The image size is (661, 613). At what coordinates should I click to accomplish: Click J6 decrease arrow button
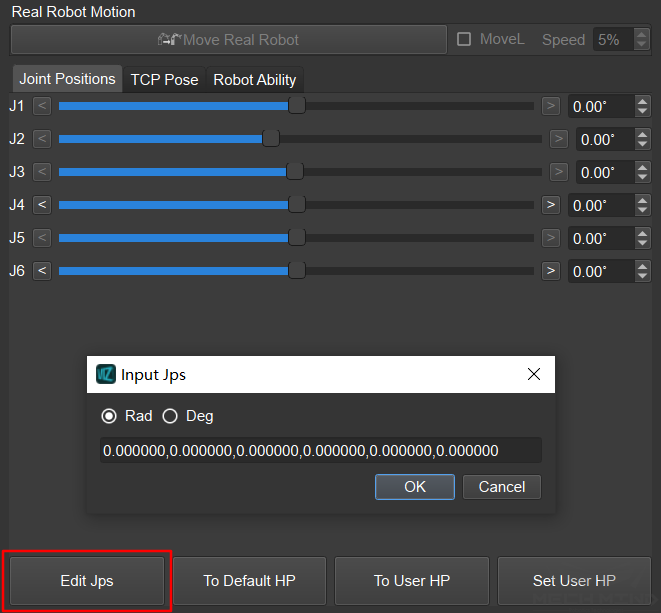(x=42, y=271)
